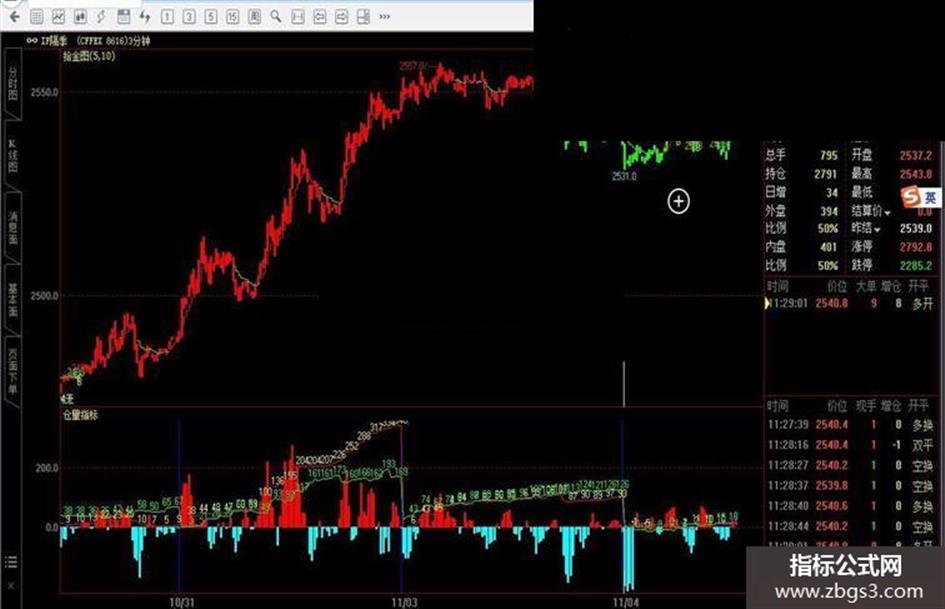The image size is (945, 609).
Task: Click the expand chart arrows icon
Action: click(x=341, y=17)
